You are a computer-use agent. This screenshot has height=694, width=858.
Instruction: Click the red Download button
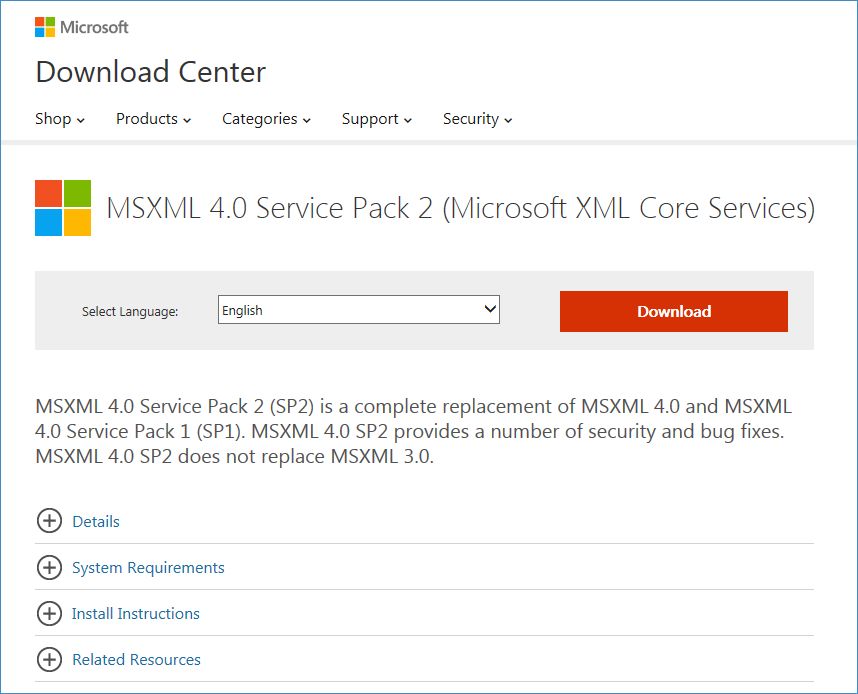(x=674, y=311)
